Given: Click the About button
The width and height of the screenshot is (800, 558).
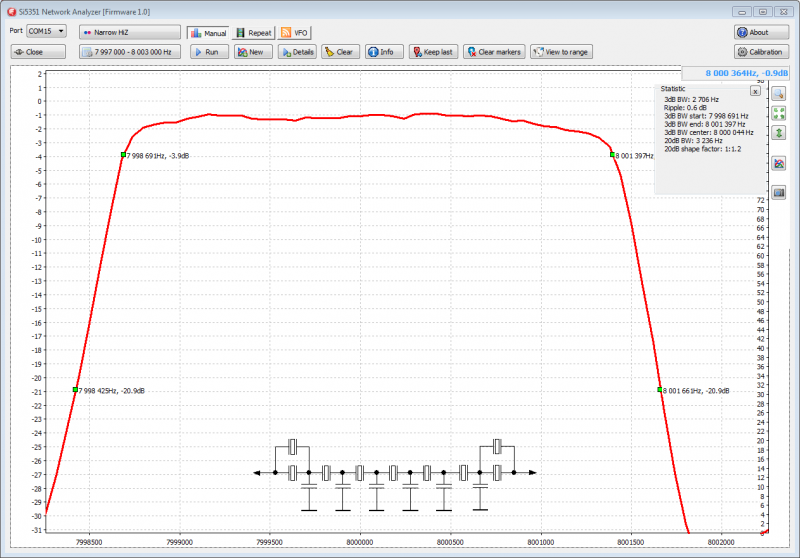Looking at the screenshot, I should 760,32.
